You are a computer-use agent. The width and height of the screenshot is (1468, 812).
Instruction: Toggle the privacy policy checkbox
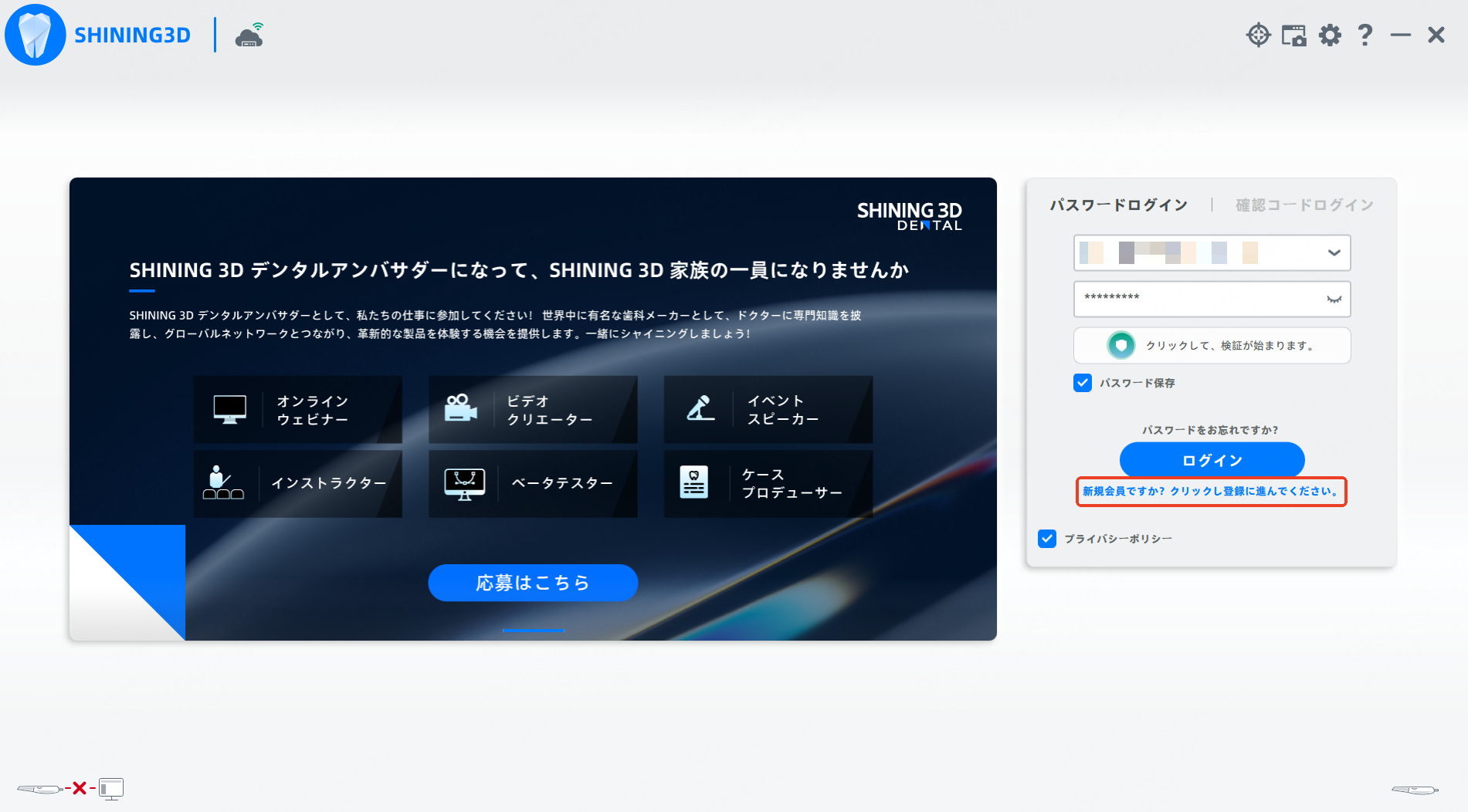tap(1047, 539)
